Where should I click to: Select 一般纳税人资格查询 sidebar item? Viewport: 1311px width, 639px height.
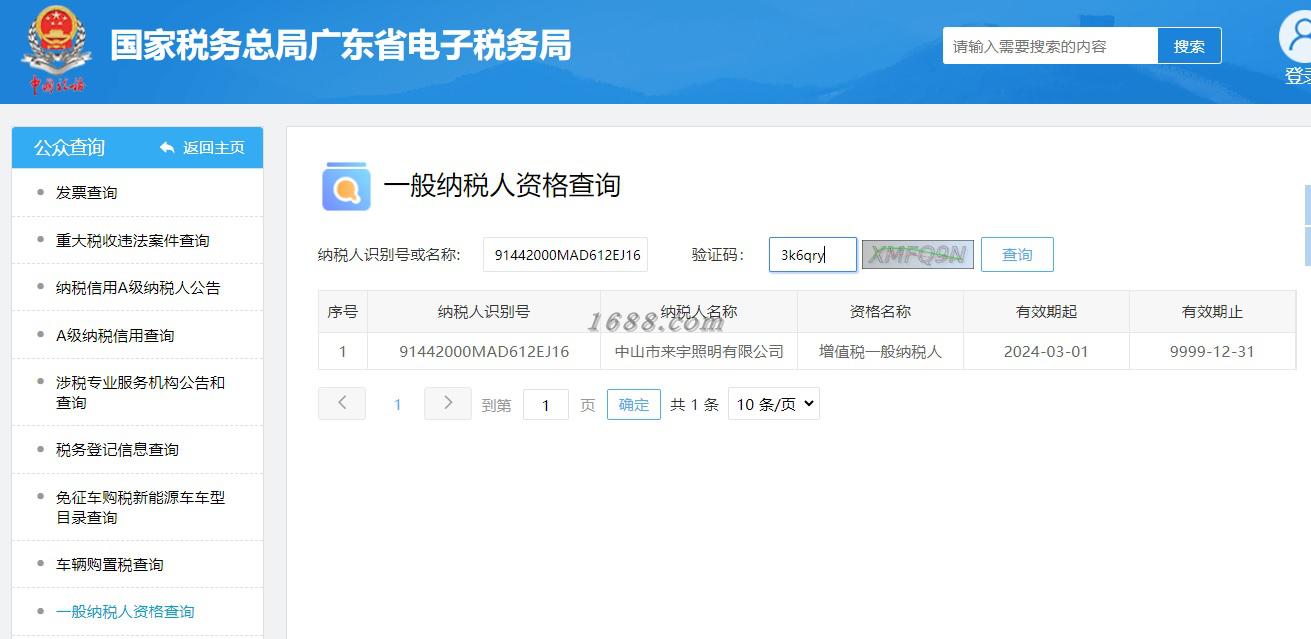(125, 612)
